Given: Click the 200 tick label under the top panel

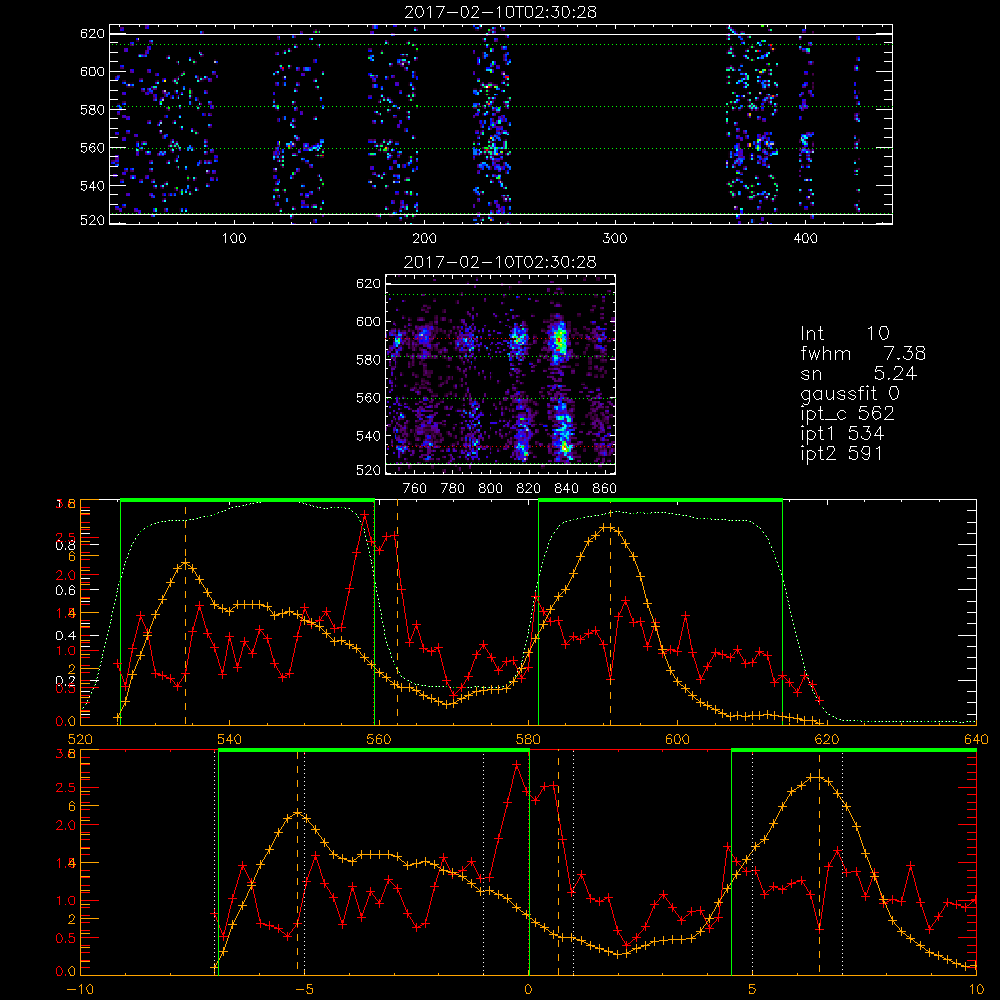Looking at the screenshot, I should (x=424, y=239).
